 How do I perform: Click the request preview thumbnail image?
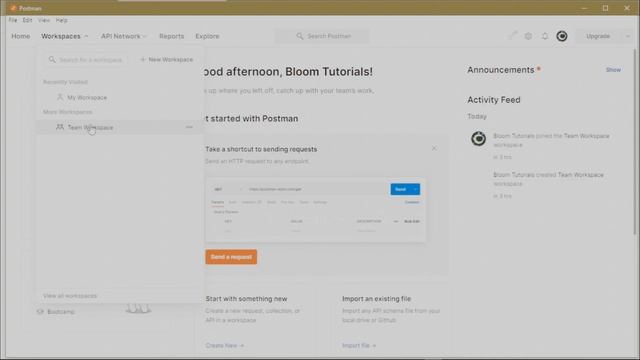click(315, 210)
